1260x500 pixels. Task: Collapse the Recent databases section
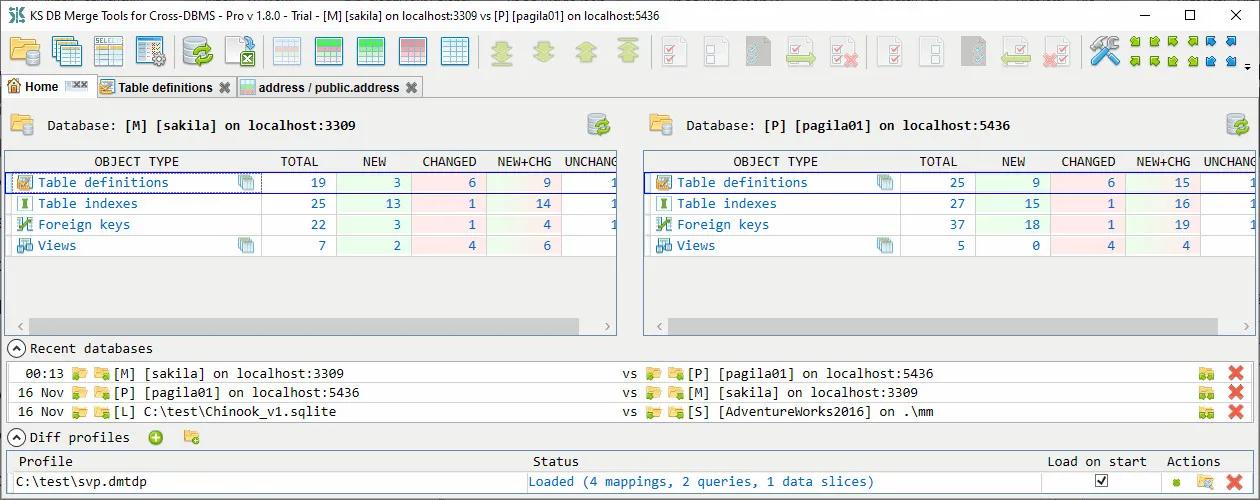(x=16, y=348)
